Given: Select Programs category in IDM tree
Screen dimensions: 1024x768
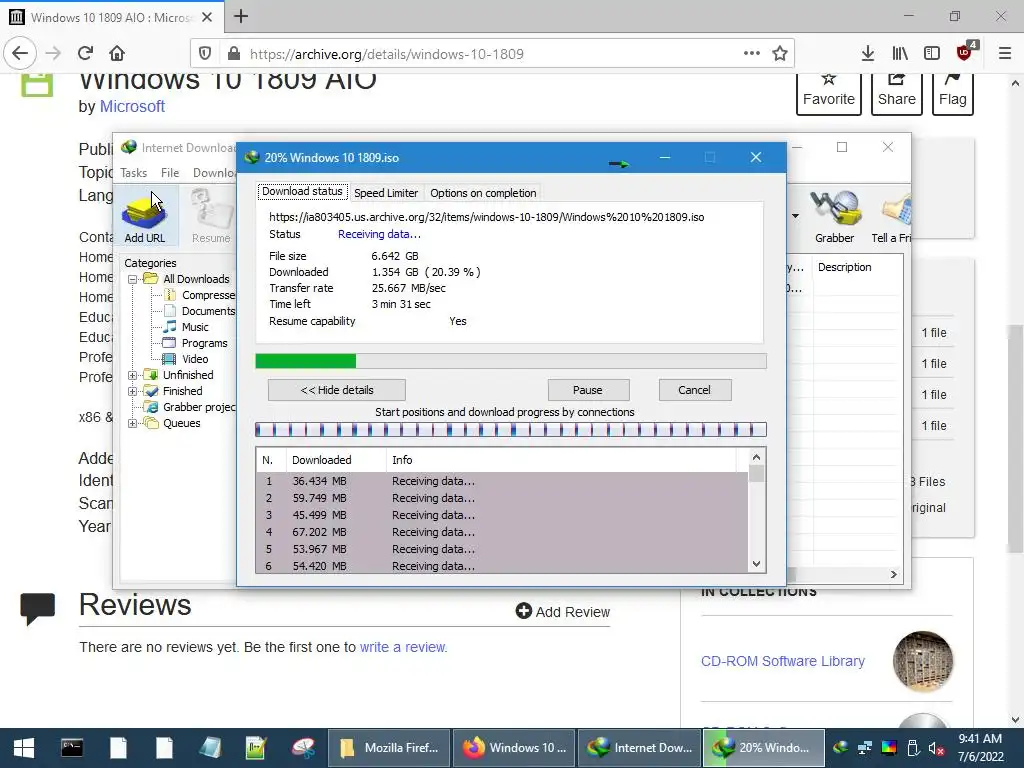Looking at the screenshot, I should tap(195, 344).
